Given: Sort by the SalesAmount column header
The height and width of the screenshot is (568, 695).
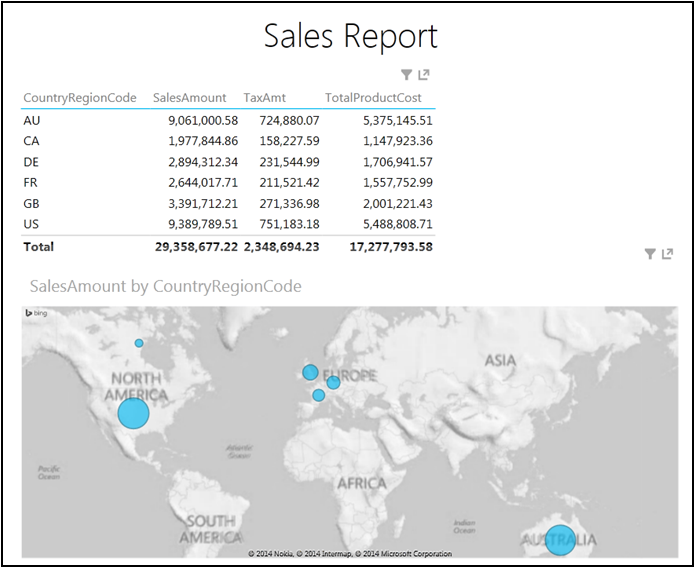Looking at the screenshot, I should pos(189,98).
